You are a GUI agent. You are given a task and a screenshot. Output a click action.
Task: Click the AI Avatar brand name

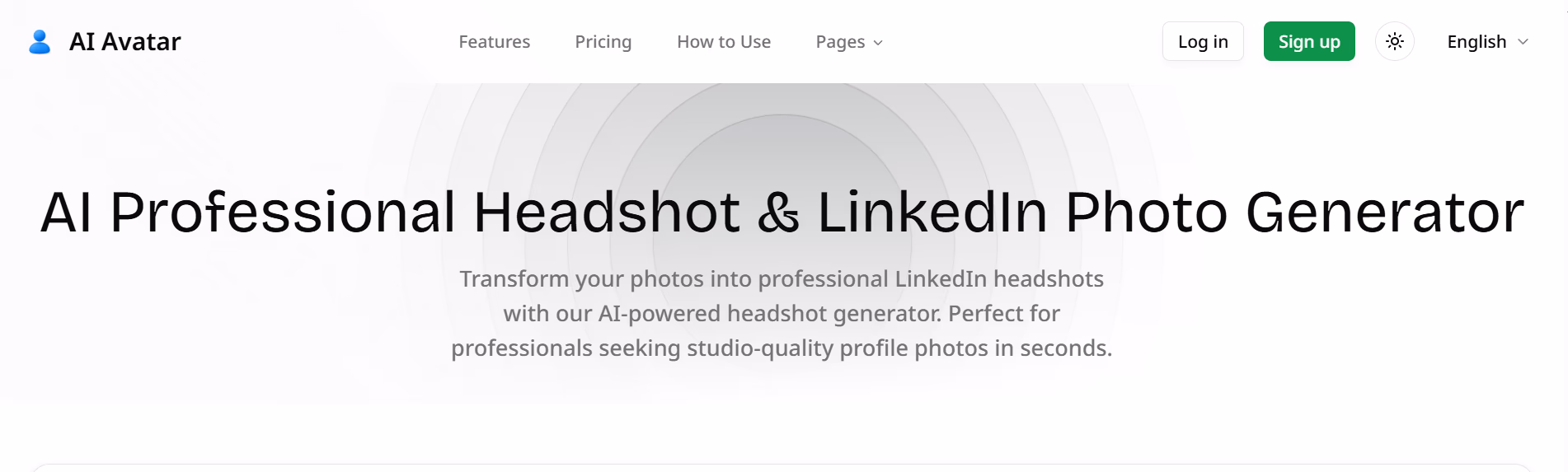pos(124,42)
